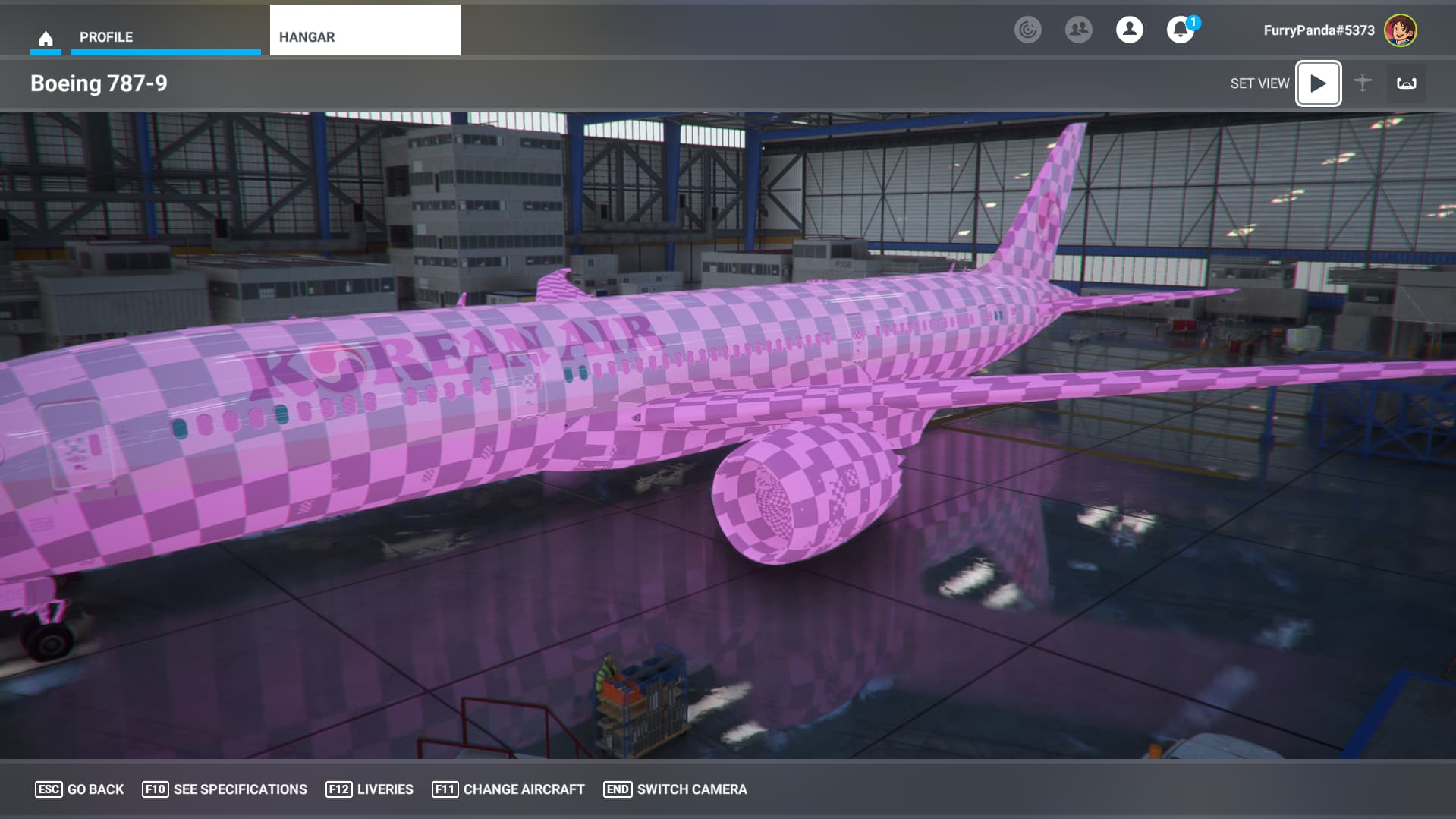Click the END key hint

pos(618,789)
